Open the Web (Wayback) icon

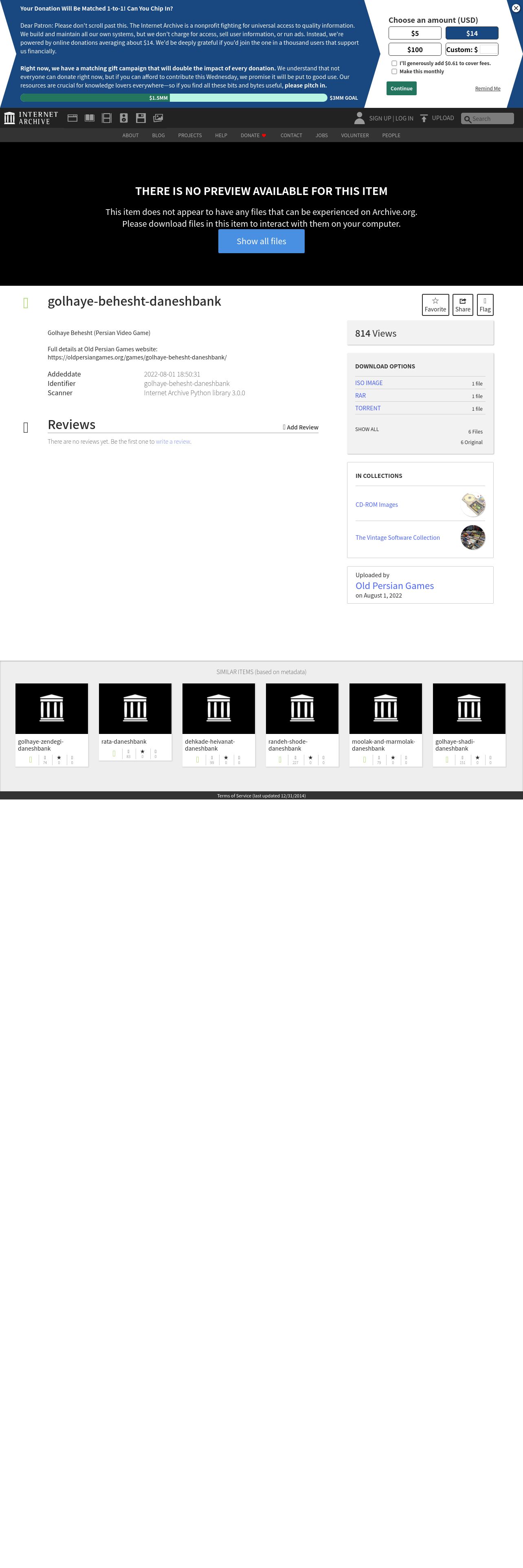(x=73, y=118)
